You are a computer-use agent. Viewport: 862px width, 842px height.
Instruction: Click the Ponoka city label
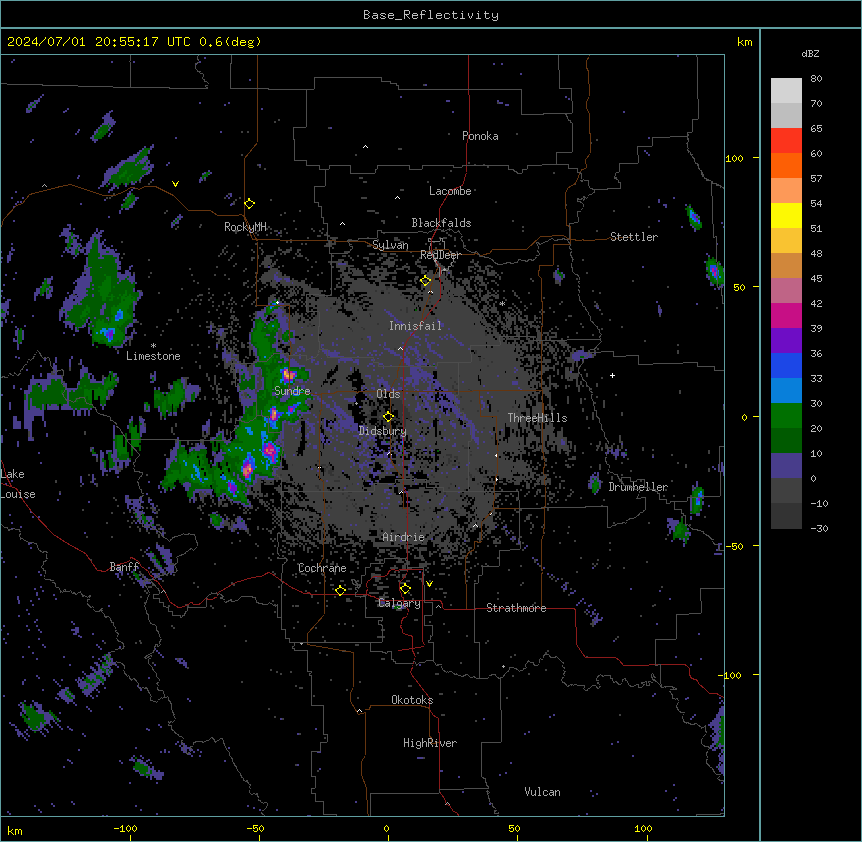pyautogui.click(x=480, y=136)
